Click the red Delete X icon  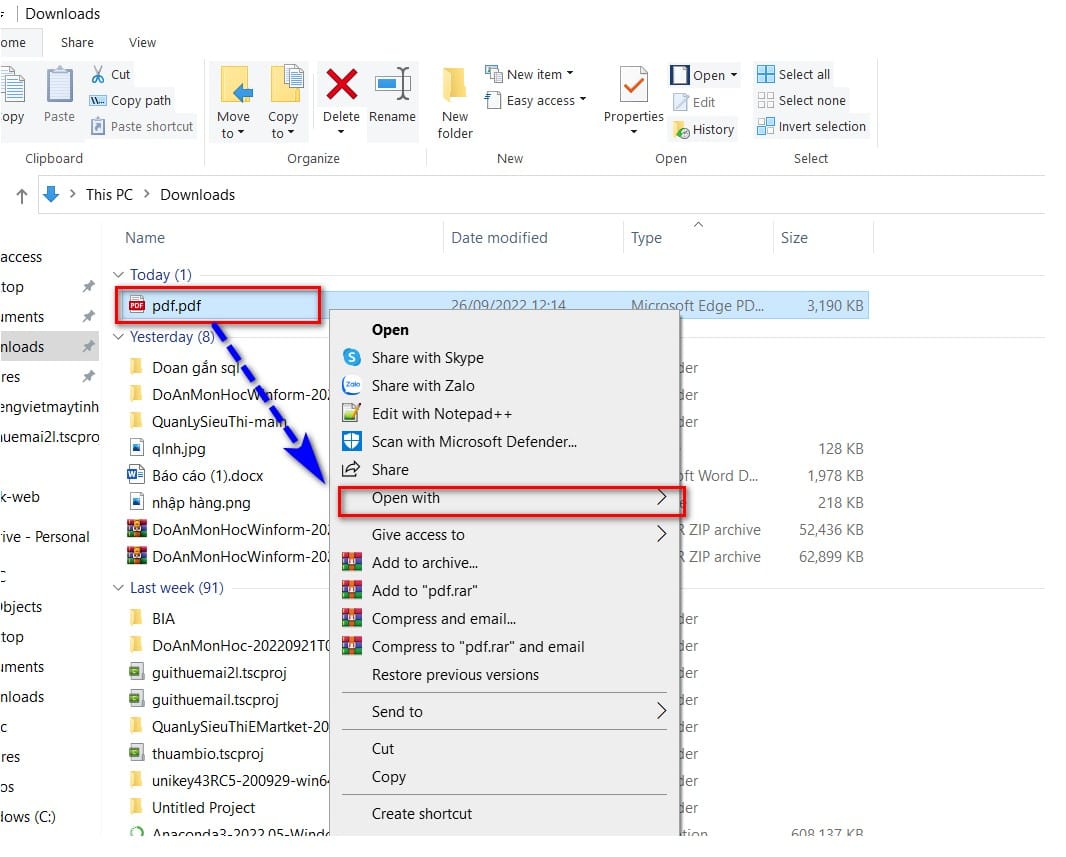pyautogui.click(x=341, y=84)
